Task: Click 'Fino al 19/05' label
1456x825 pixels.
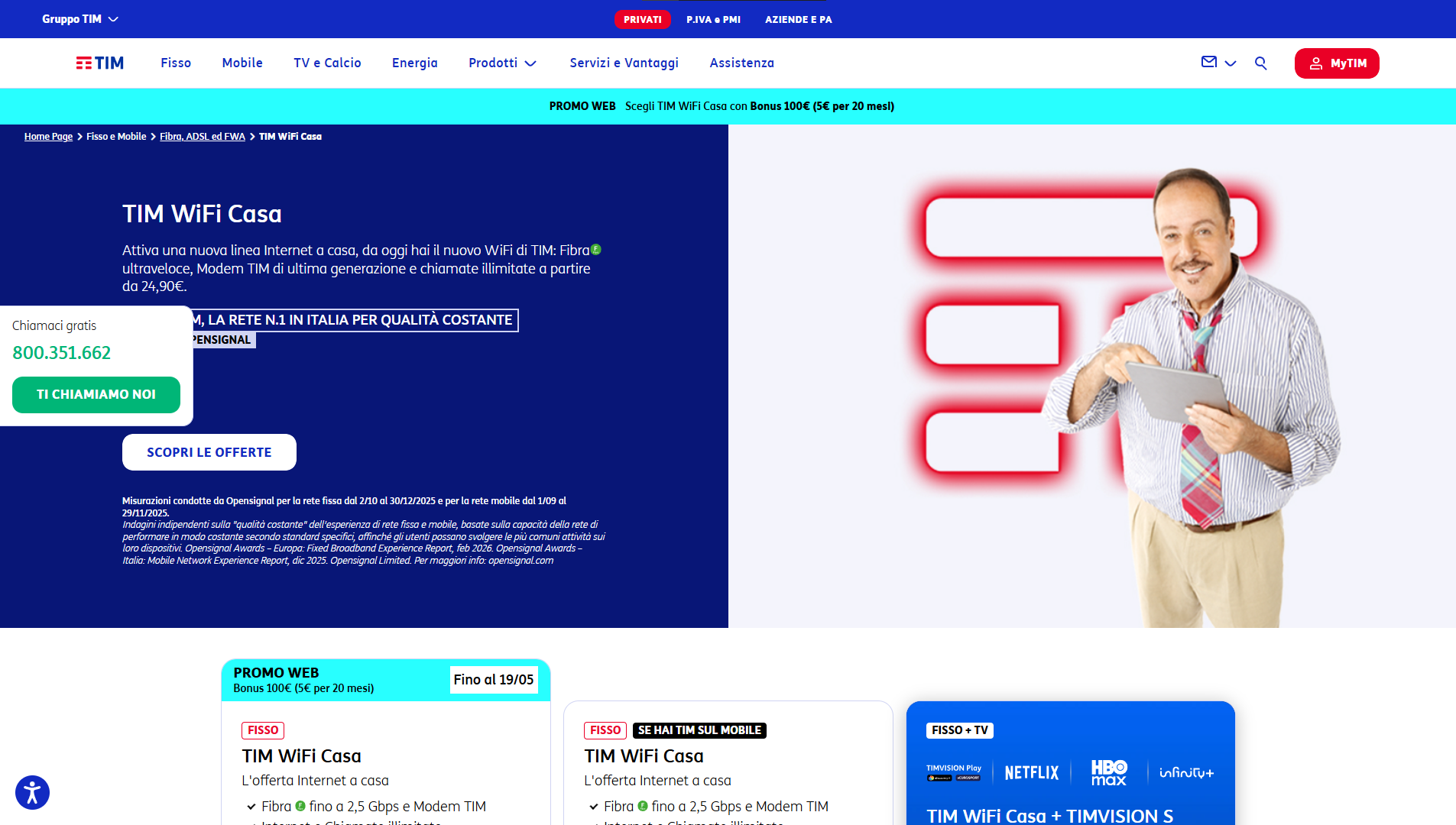Action: [494, 679]
